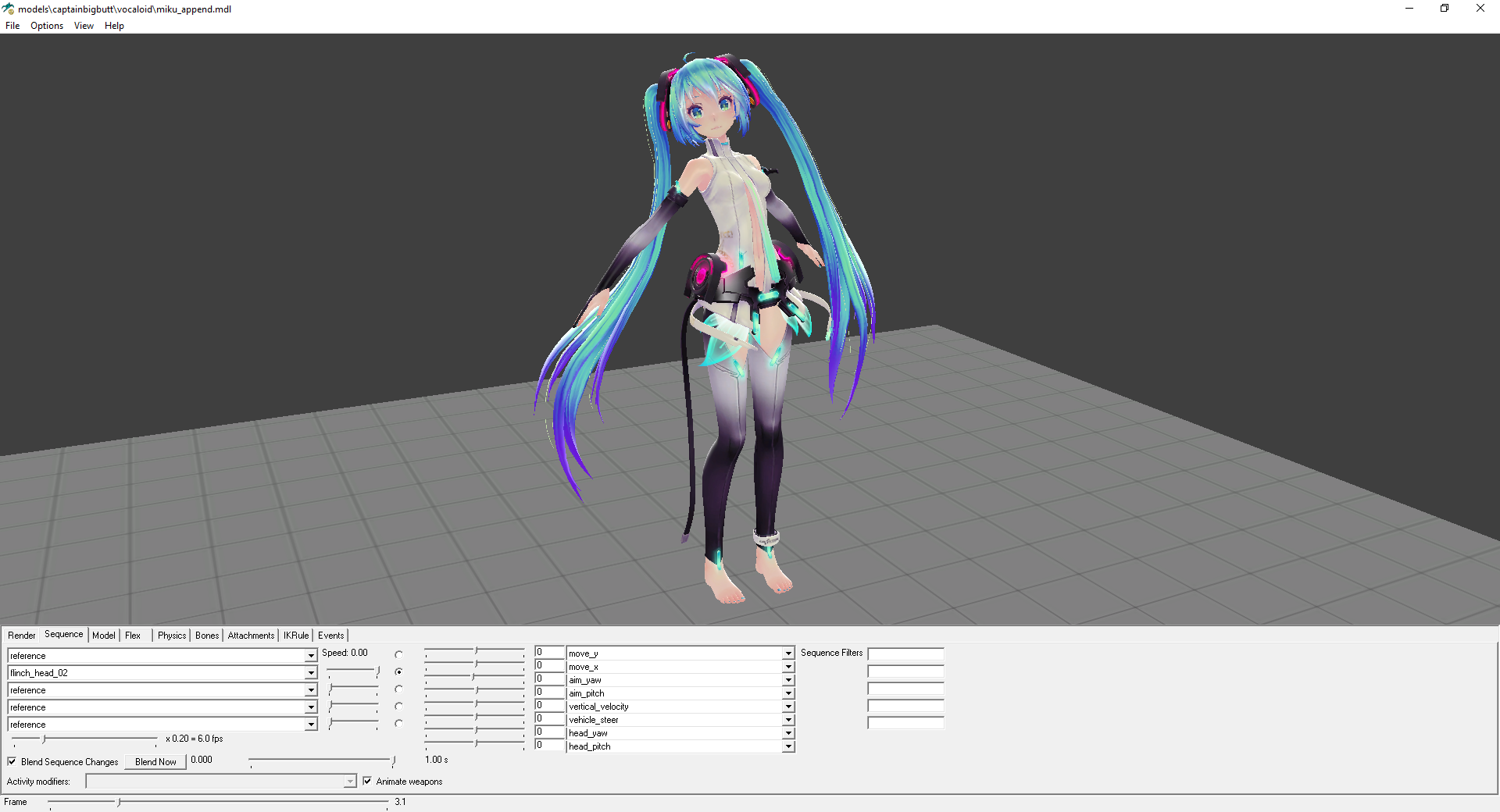
Task: Click the head_pitch pose parameter slider
Action: pyautogui.click(x=474, y=743)
